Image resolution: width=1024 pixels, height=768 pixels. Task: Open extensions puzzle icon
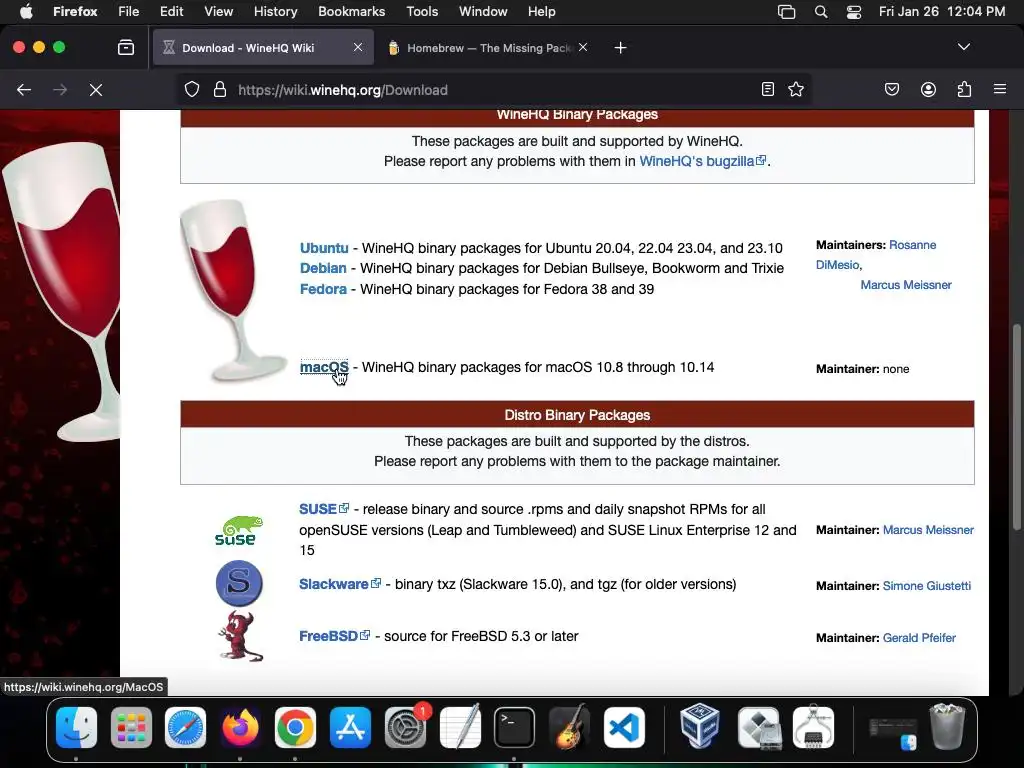coord(964,89)
